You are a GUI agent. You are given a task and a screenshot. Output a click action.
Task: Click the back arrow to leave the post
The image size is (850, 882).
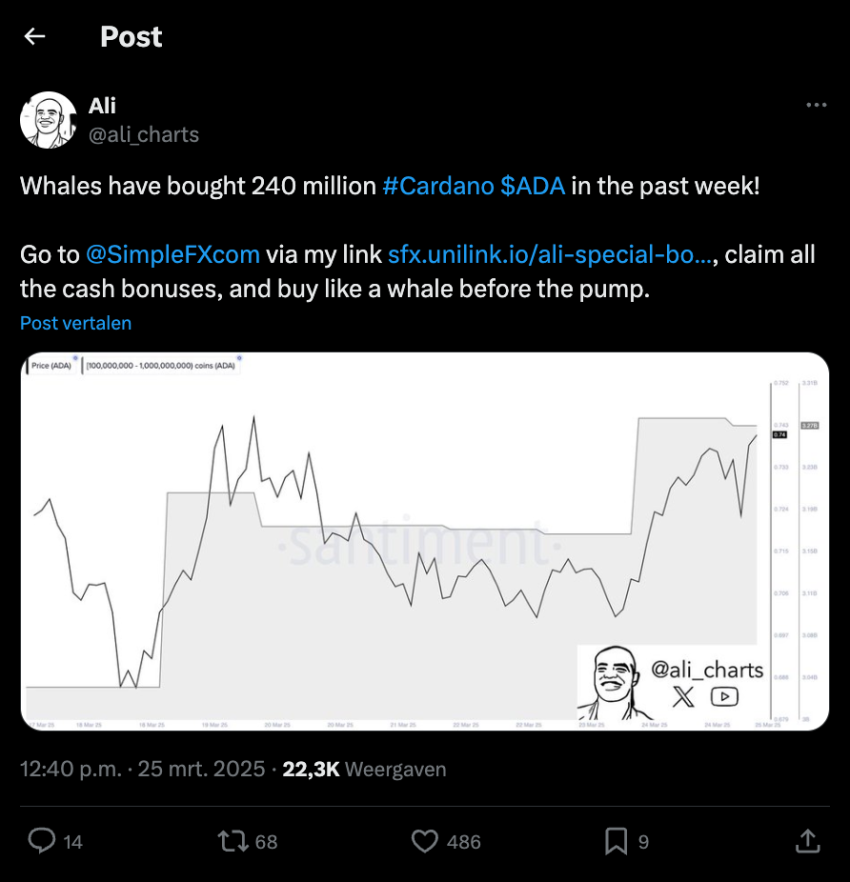[x=34, y=36]
